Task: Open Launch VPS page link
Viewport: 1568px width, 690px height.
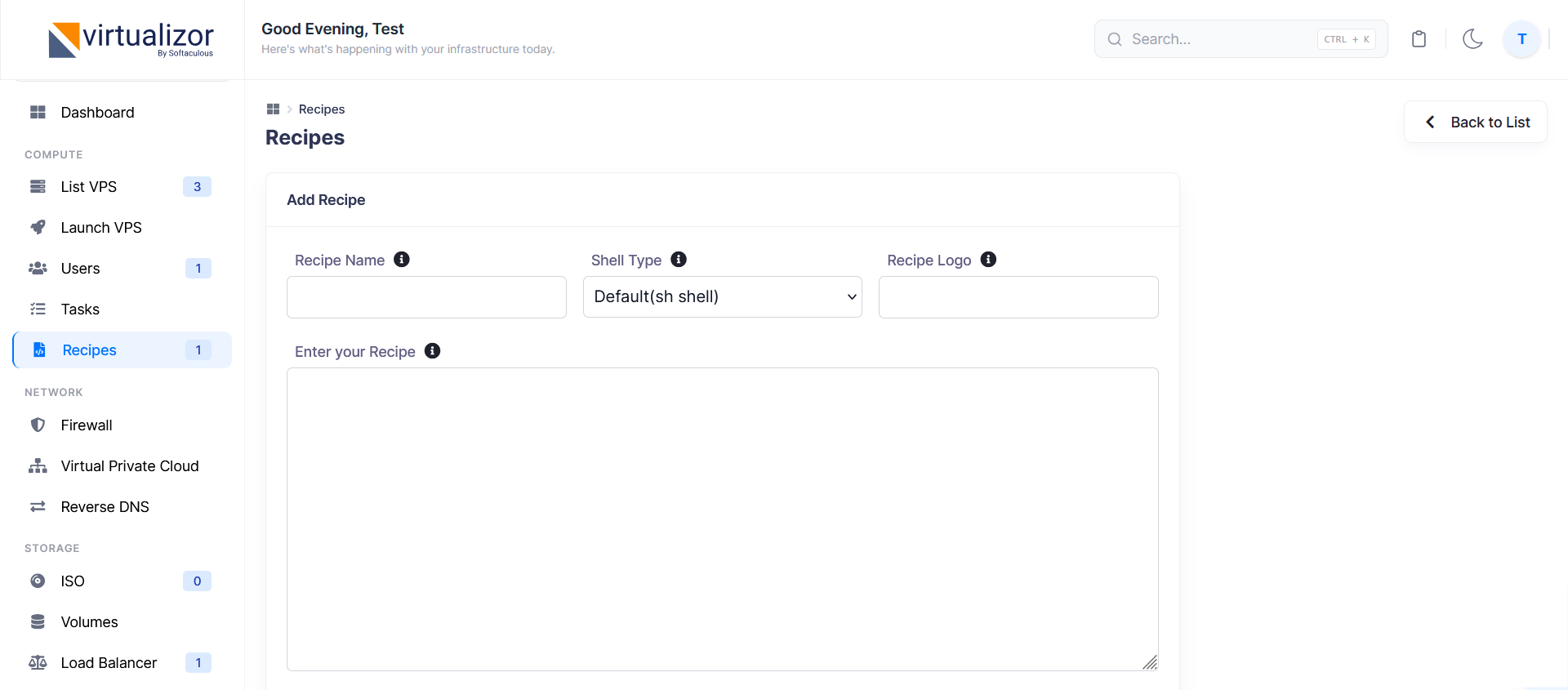Action: (122, 228)
